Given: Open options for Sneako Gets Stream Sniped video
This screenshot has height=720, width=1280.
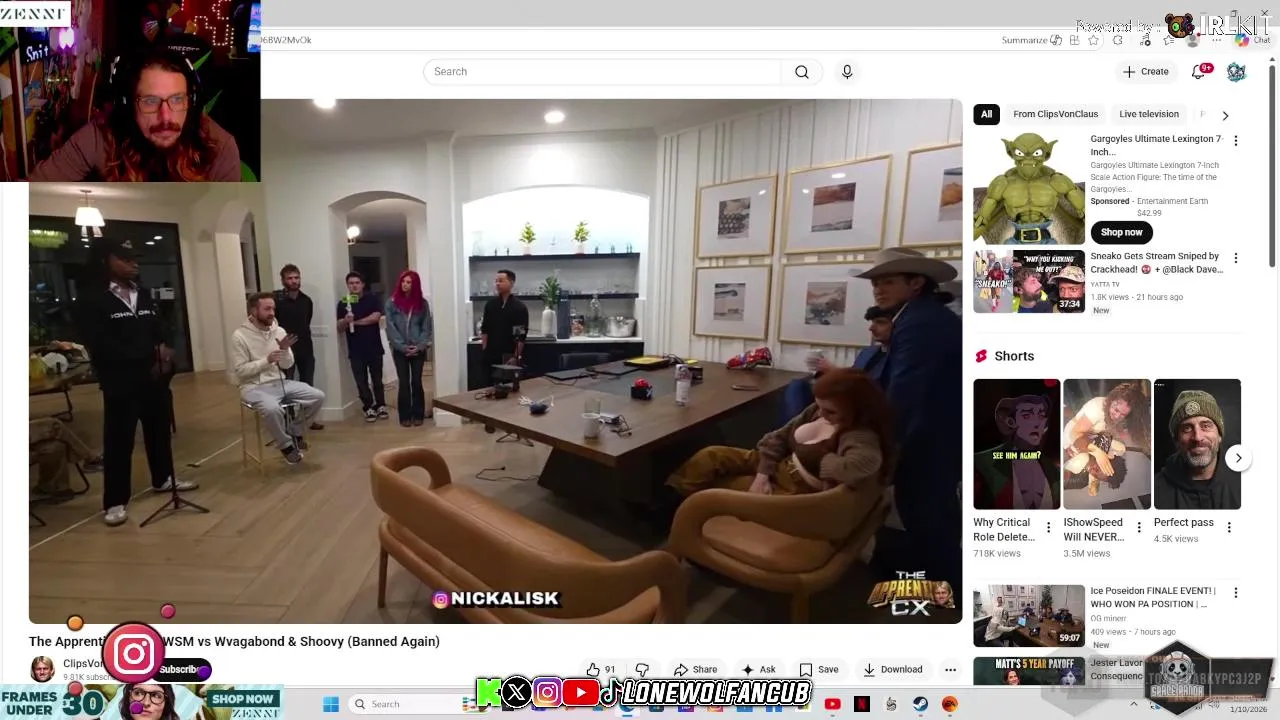Looking at the screenshot, I should [1235, 258].
